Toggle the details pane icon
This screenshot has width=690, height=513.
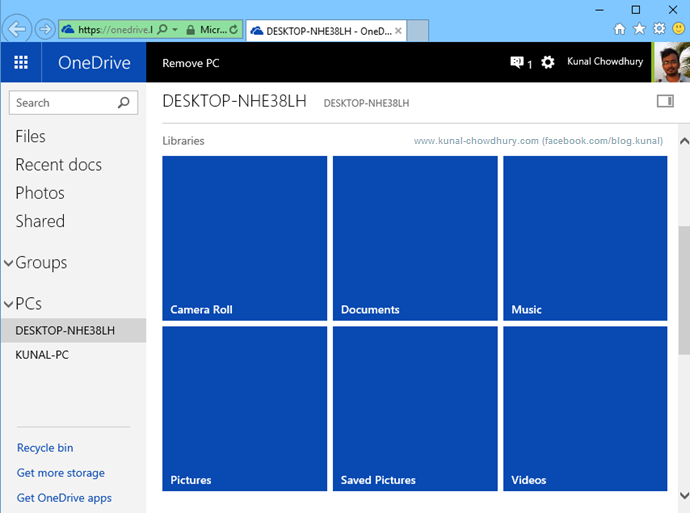pyautogui.click(x=665, y=101)
